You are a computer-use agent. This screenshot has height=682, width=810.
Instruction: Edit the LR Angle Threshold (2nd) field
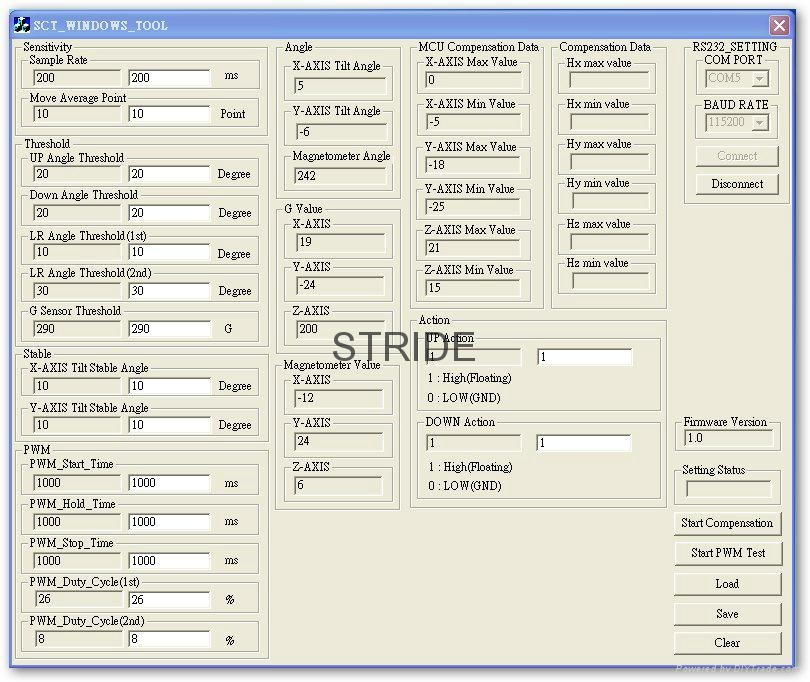click(169, 291)
